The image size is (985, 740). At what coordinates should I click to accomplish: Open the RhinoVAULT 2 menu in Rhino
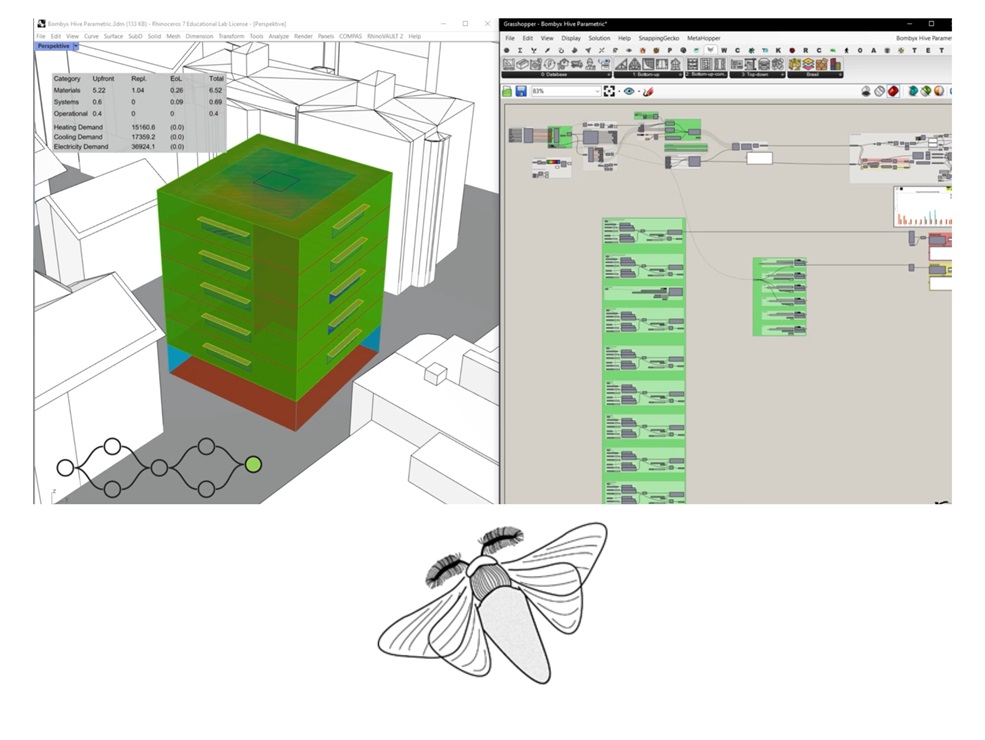point(384,36)
